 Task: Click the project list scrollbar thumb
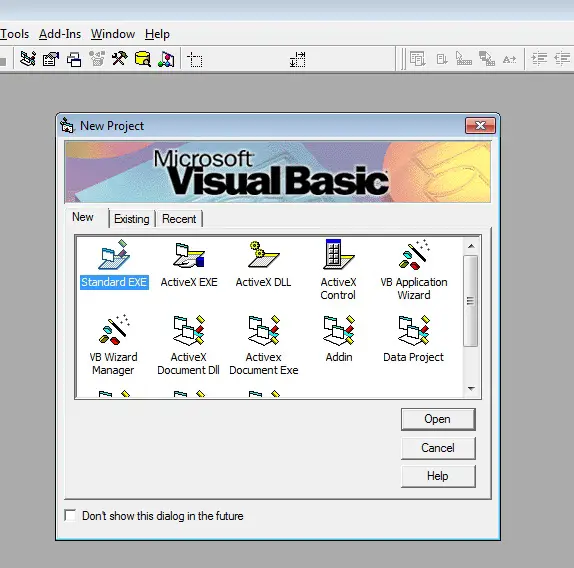[x=471, y=300]
